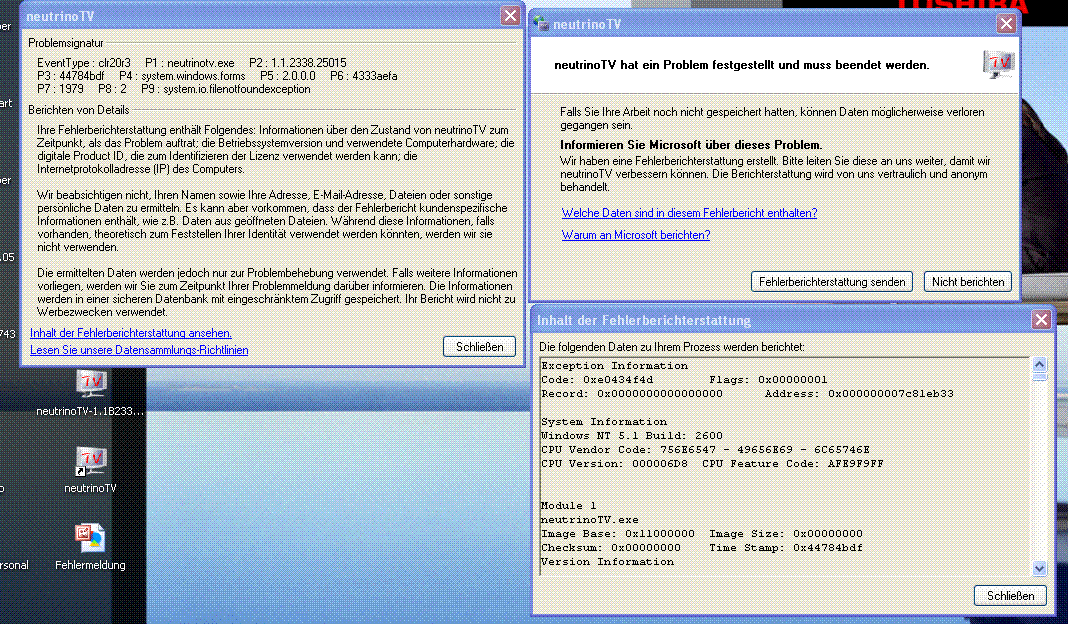Image resolution: width=1068 pixels, height=624 pixels.
Task: Click the 'Time Stamp: 0x44784bdf' value
Action: point(785,548)
